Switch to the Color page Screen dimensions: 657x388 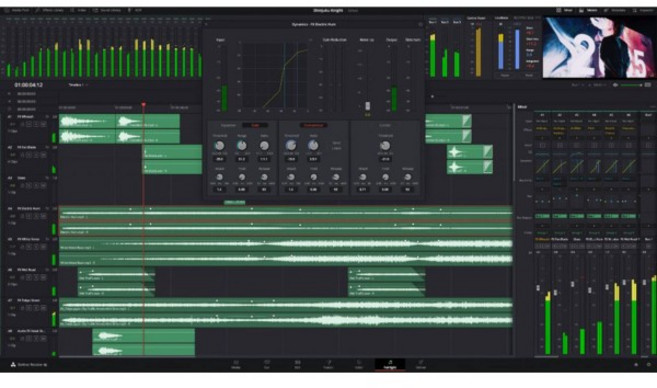tap(359, 365)
